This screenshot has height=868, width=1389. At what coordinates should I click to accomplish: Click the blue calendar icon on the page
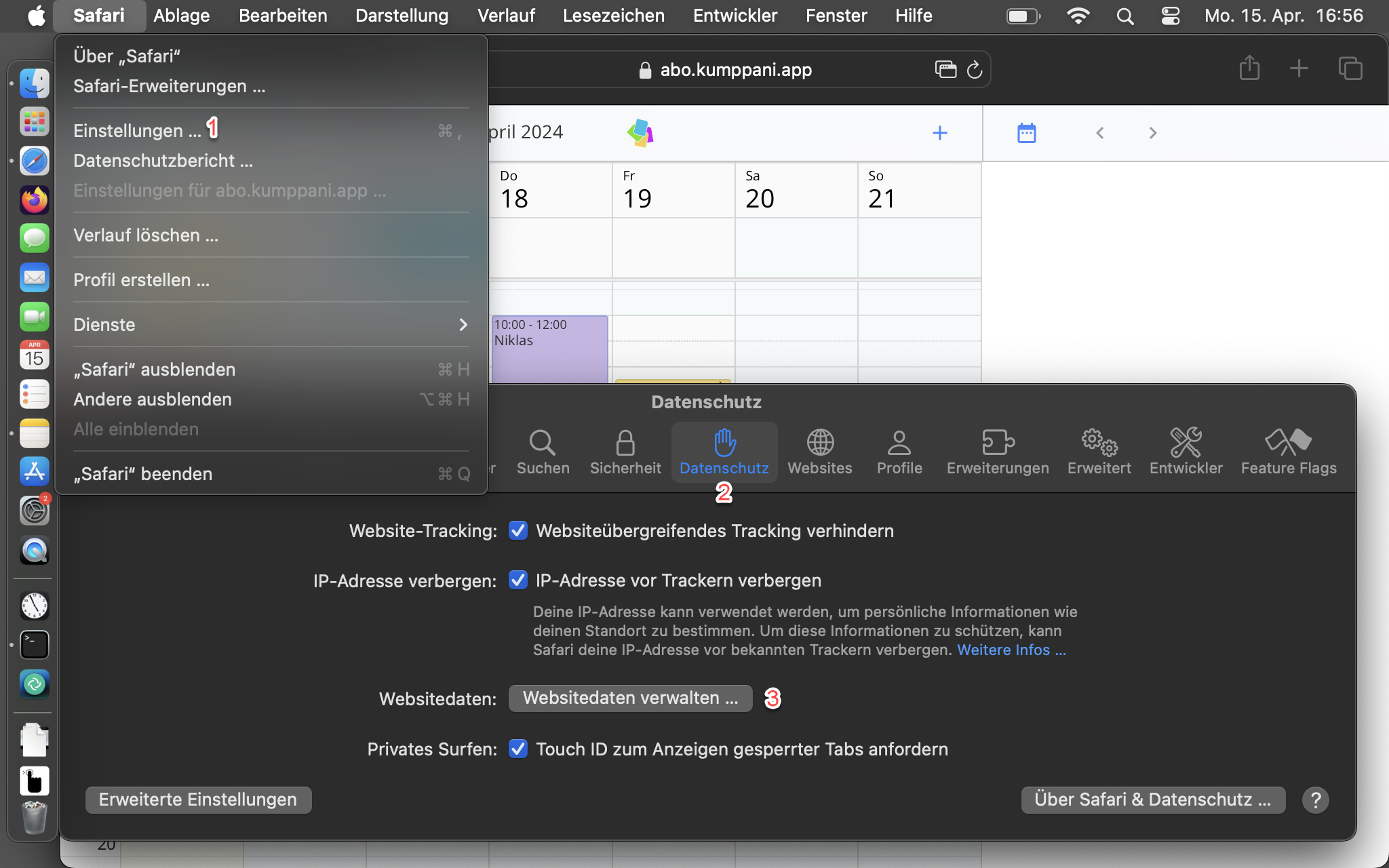[x=1027, y=133]
